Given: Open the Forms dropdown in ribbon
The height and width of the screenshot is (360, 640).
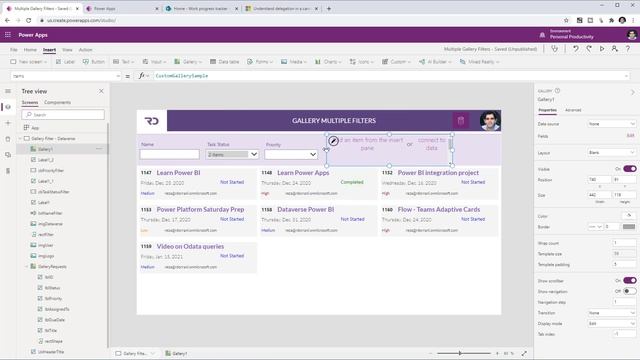Looking at the screenshot, I should pyautogui.click(x=260, y=62).
